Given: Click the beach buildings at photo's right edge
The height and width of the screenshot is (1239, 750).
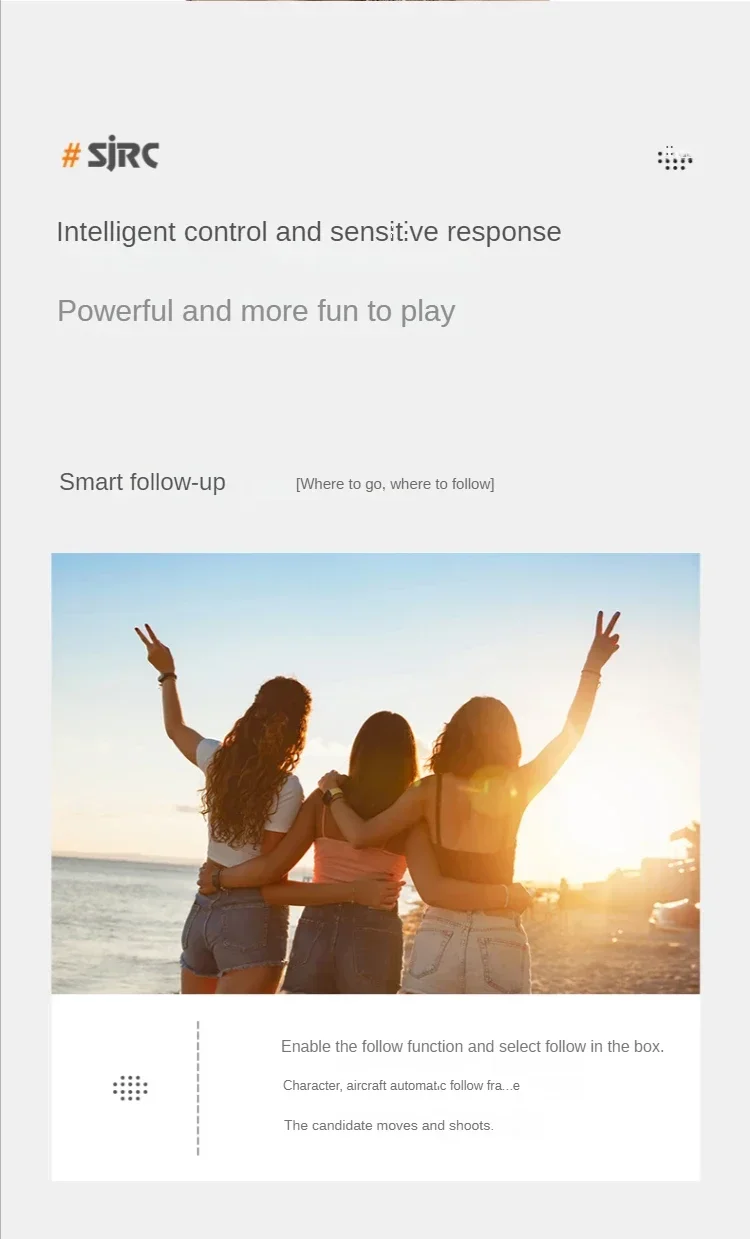Looking at the screenshot, I should click(x=675, y=880).
